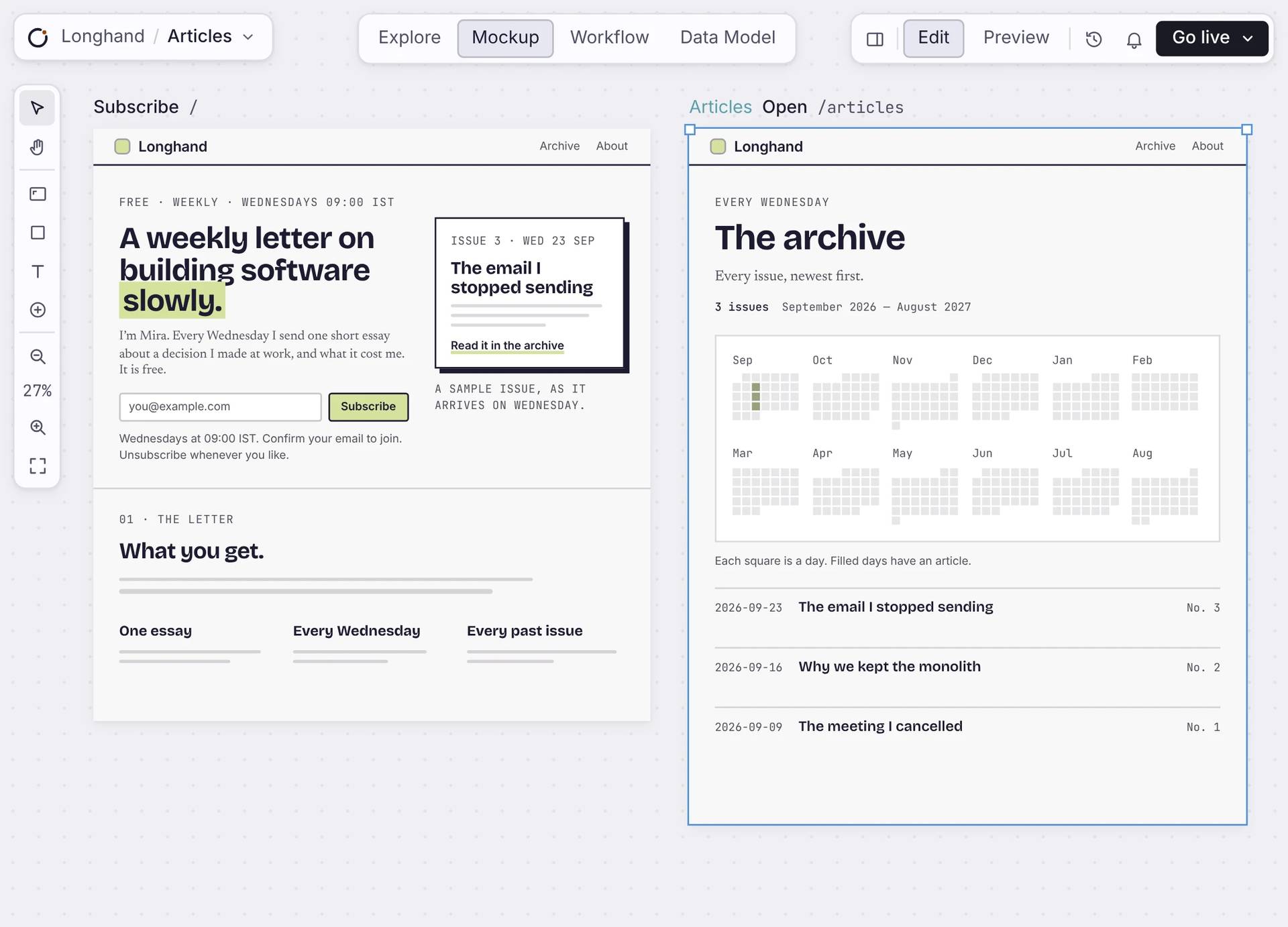
Task: Select the Subscribe screen title
Action: click(136, 107)
